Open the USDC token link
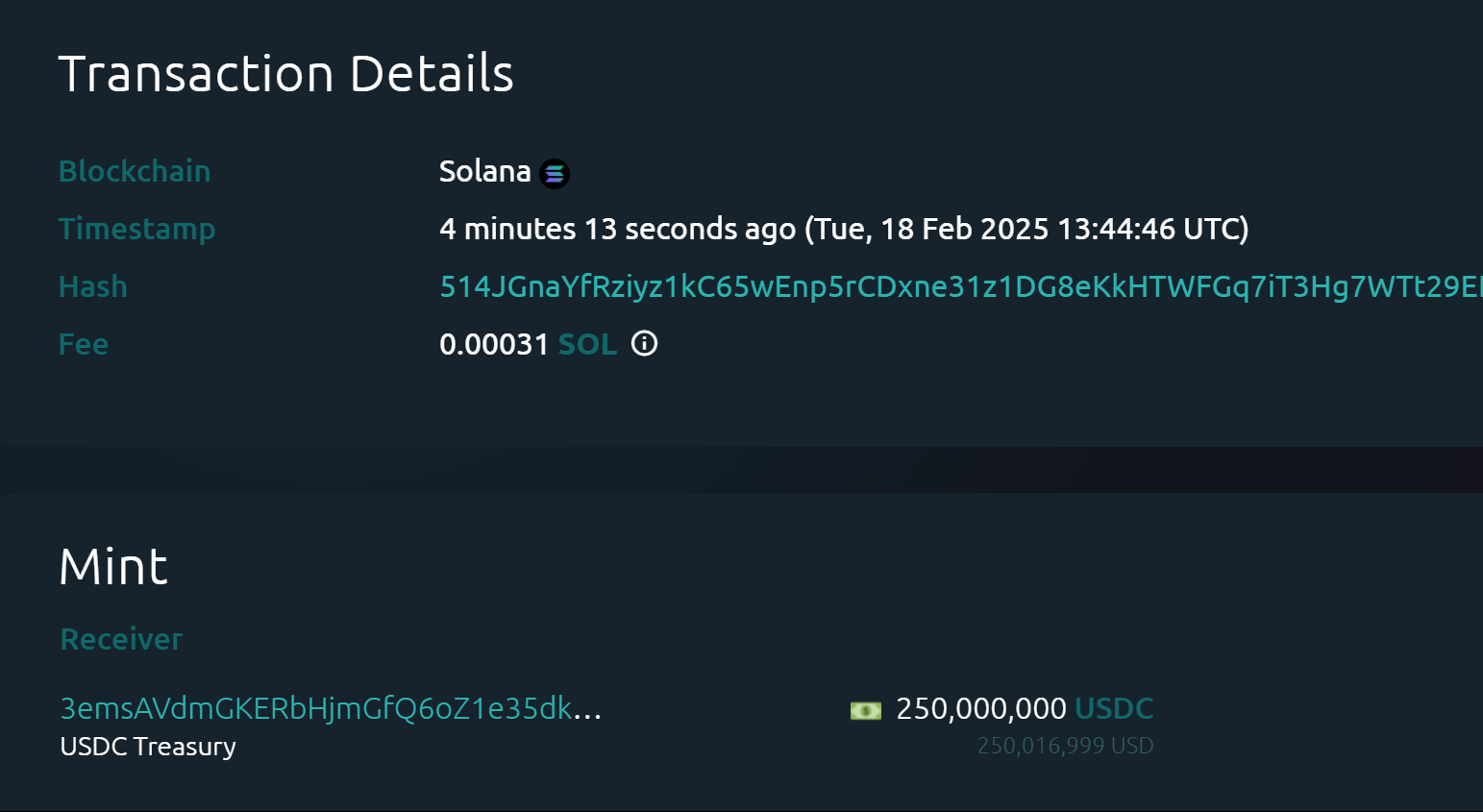The height and width of the screenshot is (812, 1483). pyautogui.click(x=1114, y=708)
